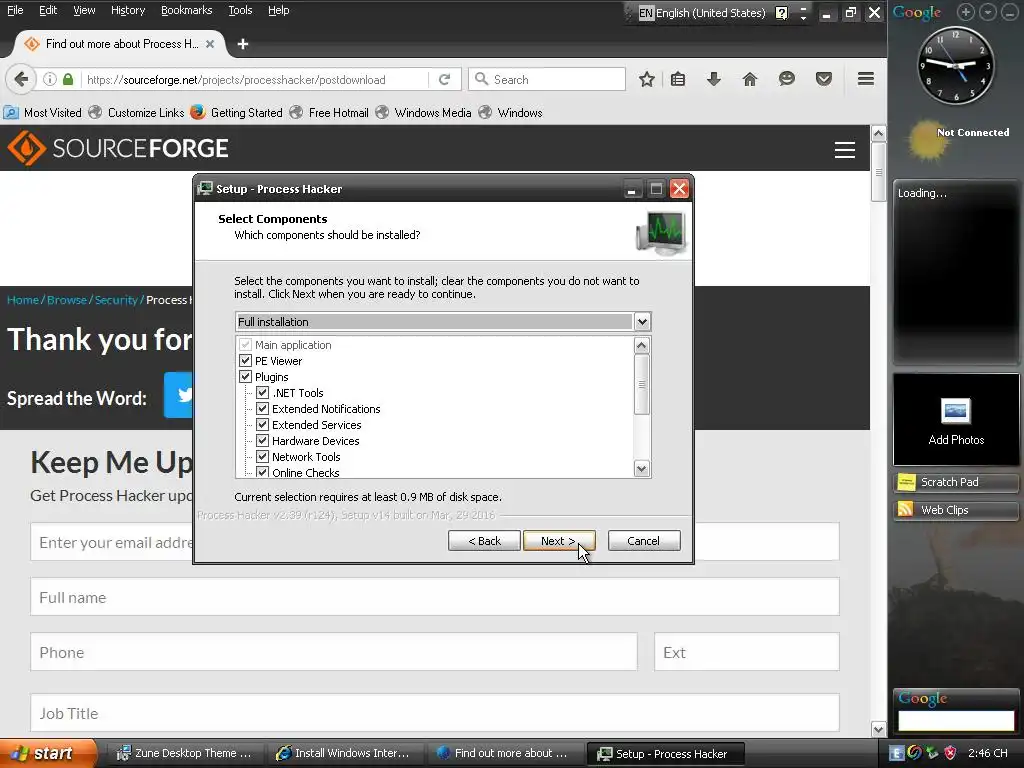This screenshot has width=1024, height=768.
Task: Open the Edit menu
Action: (48, 10)
